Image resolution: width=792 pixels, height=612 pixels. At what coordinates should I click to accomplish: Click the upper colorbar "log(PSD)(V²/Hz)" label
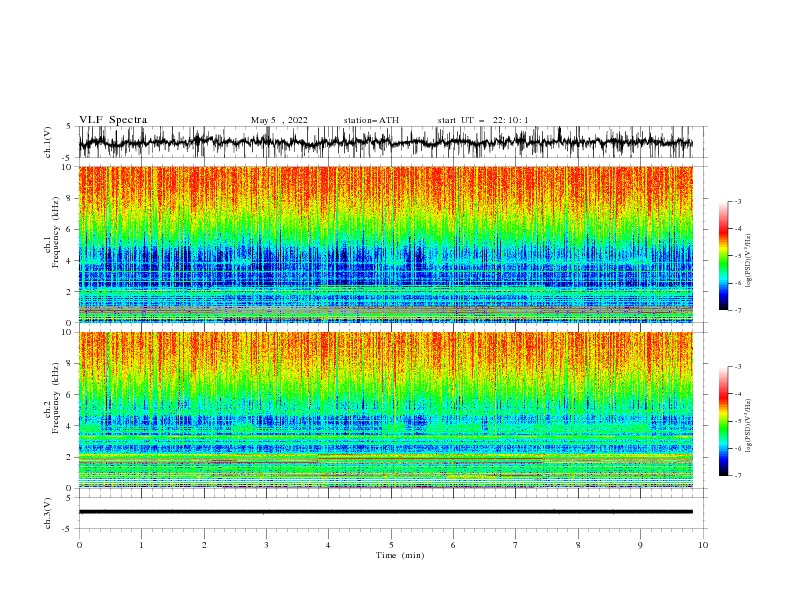(x=749, y=261)
